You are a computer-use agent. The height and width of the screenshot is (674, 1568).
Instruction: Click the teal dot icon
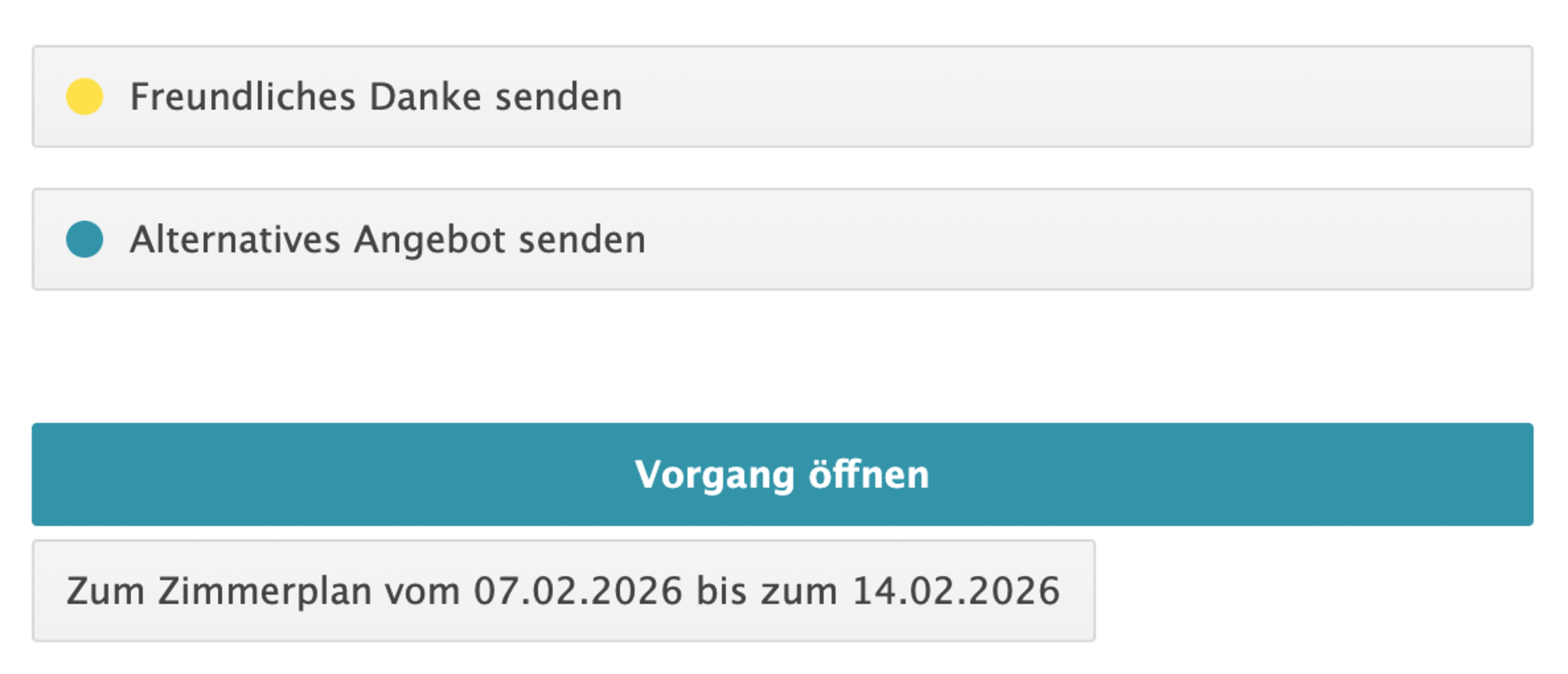84,239
